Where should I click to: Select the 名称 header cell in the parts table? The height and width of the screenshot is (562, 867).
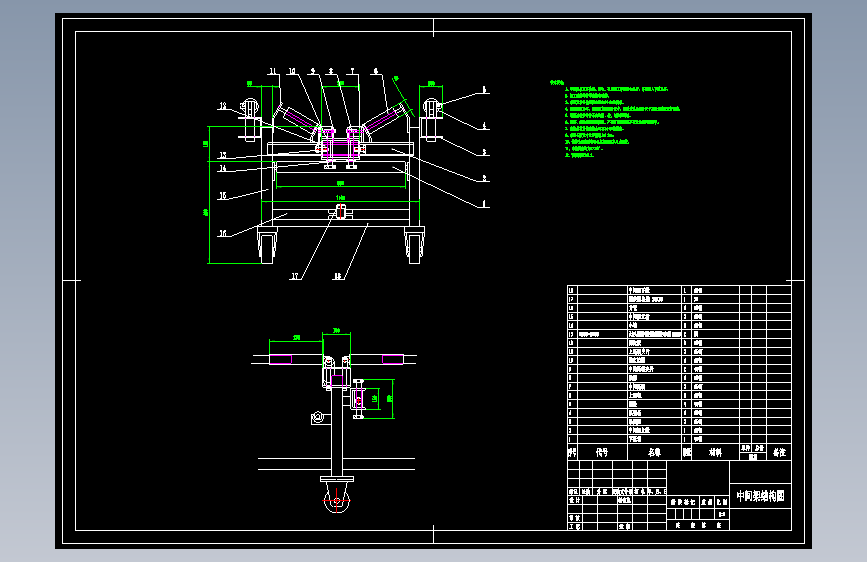tap(654, 452)
